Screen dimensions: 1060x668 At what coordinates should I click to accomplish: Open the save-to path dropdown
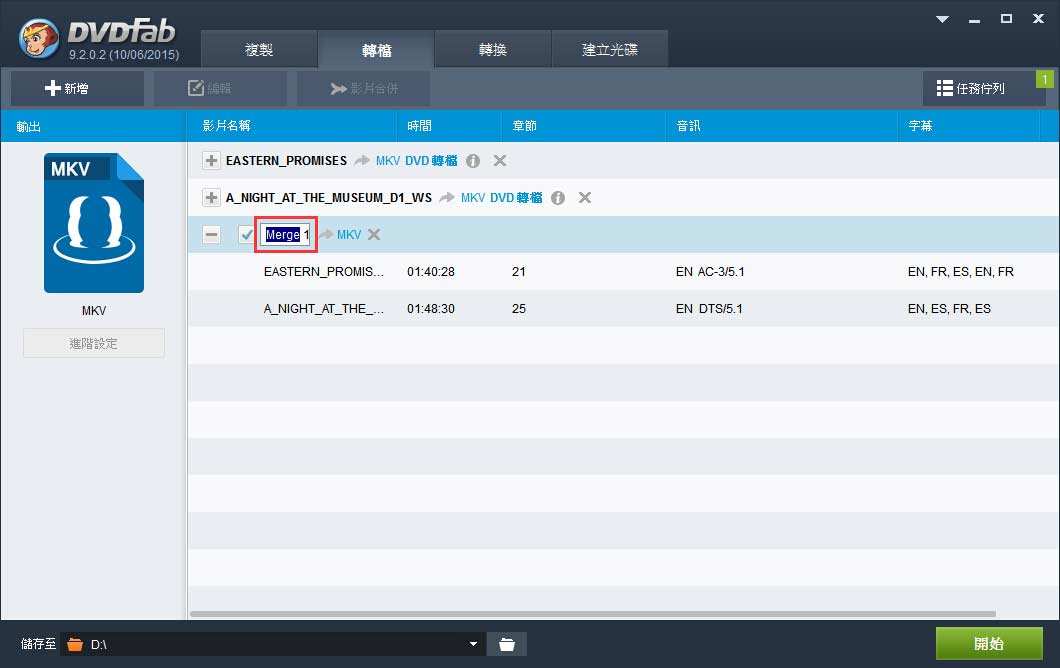click(x=473, y=644)
